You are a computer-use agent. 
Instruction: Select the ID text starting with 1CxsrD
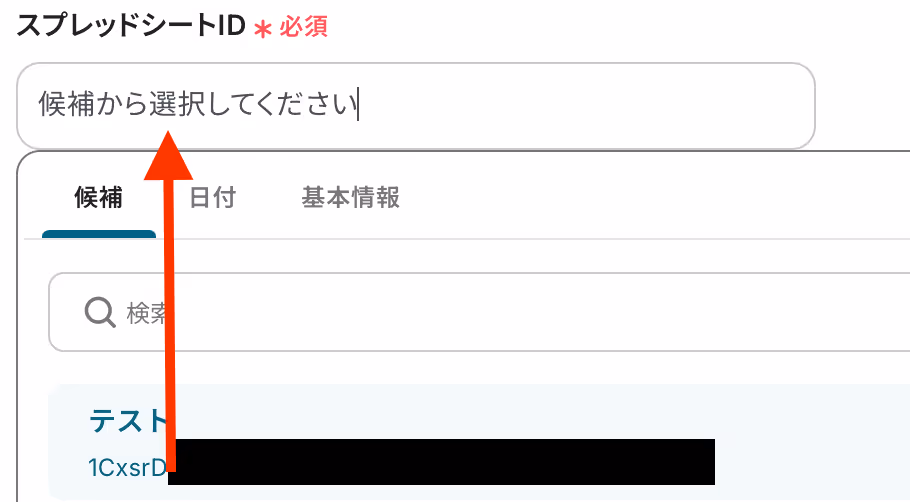coord(127,467)
